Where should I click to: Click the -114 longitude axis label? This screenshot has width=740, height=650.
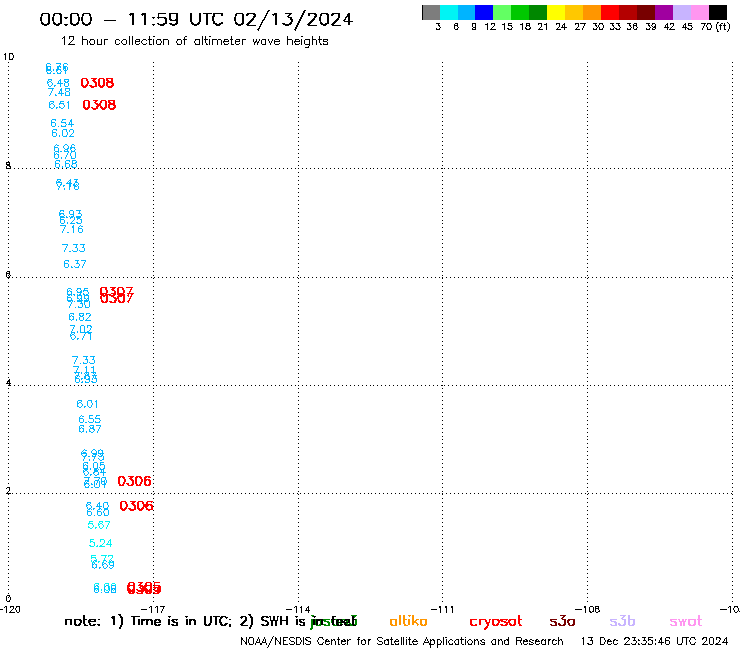click(x=298, y=609)
